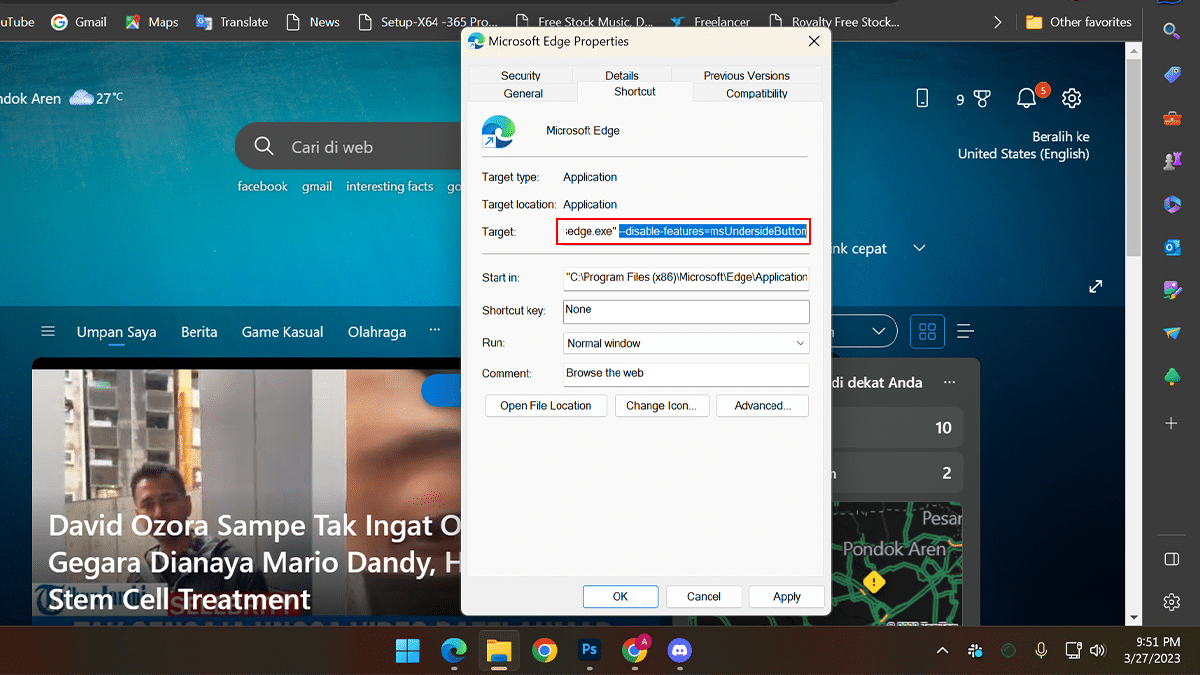Viewport: 1200px width, 675px height.
Task: Click the Open File Location button
Action: point(545,405)
